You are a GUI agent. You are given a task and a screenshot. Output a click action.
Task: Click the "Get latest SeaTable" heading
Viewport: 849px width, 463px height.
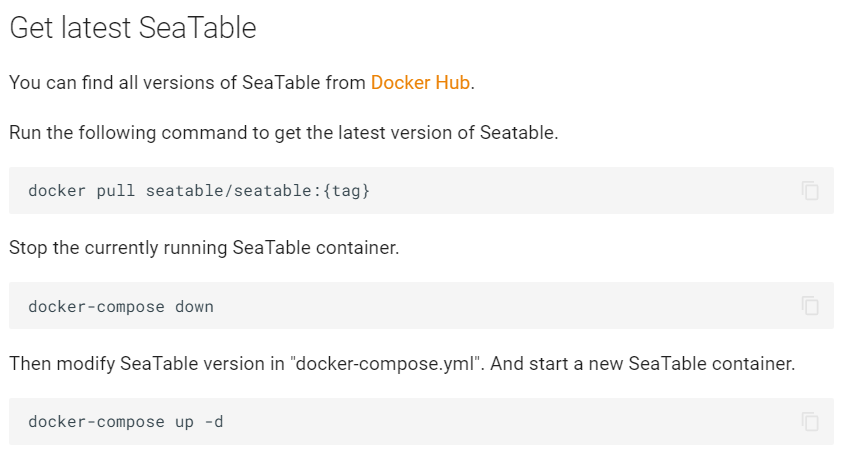(133, 28)
